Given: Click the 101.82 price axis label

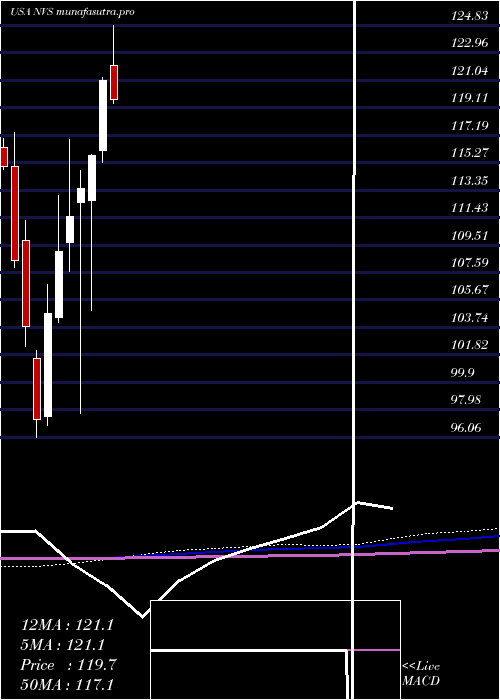Looking at the screenshot, I should coord(470,346).
